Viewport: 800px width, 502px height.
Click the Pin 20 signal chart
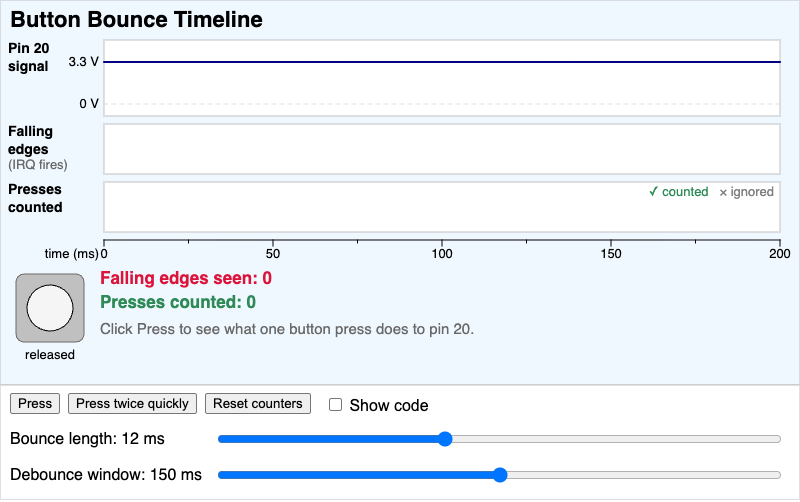442,78
